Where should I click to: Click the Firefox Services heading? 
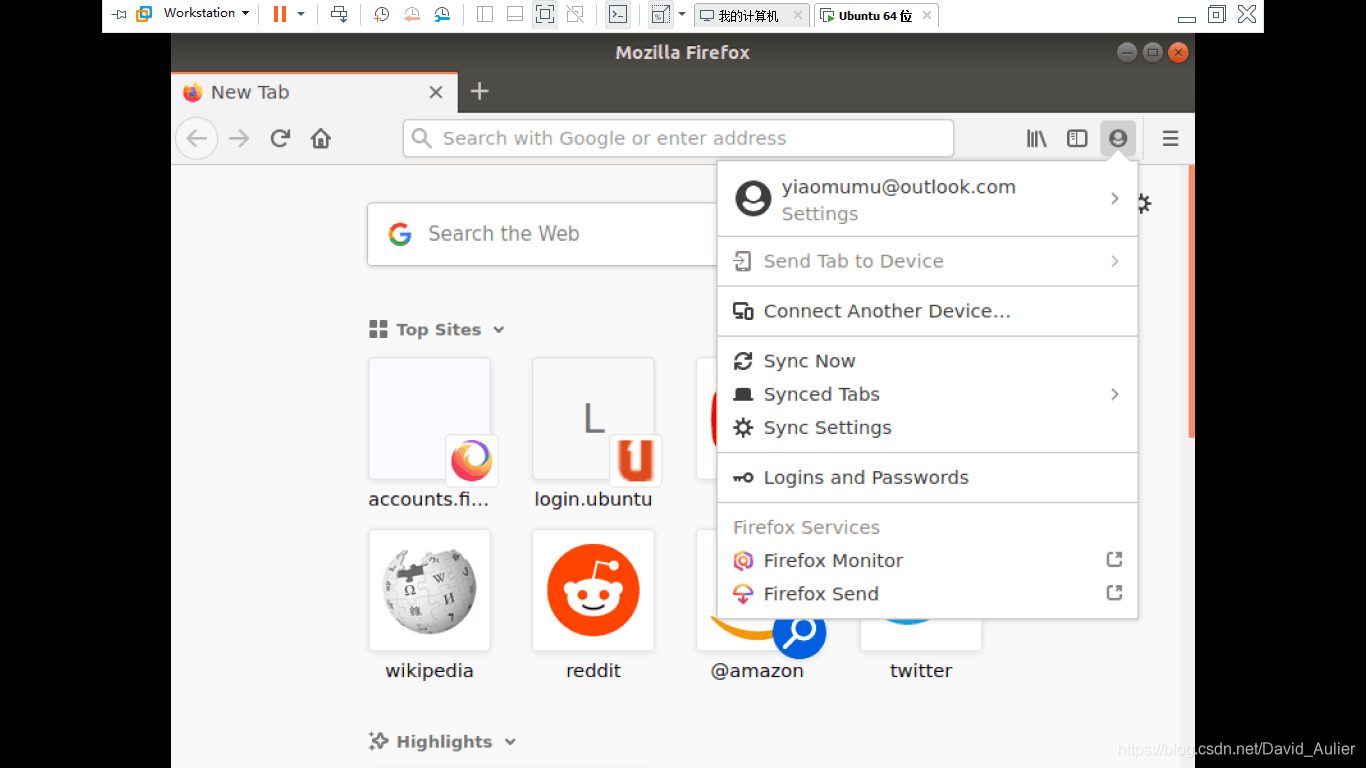[x=806, y=527]
